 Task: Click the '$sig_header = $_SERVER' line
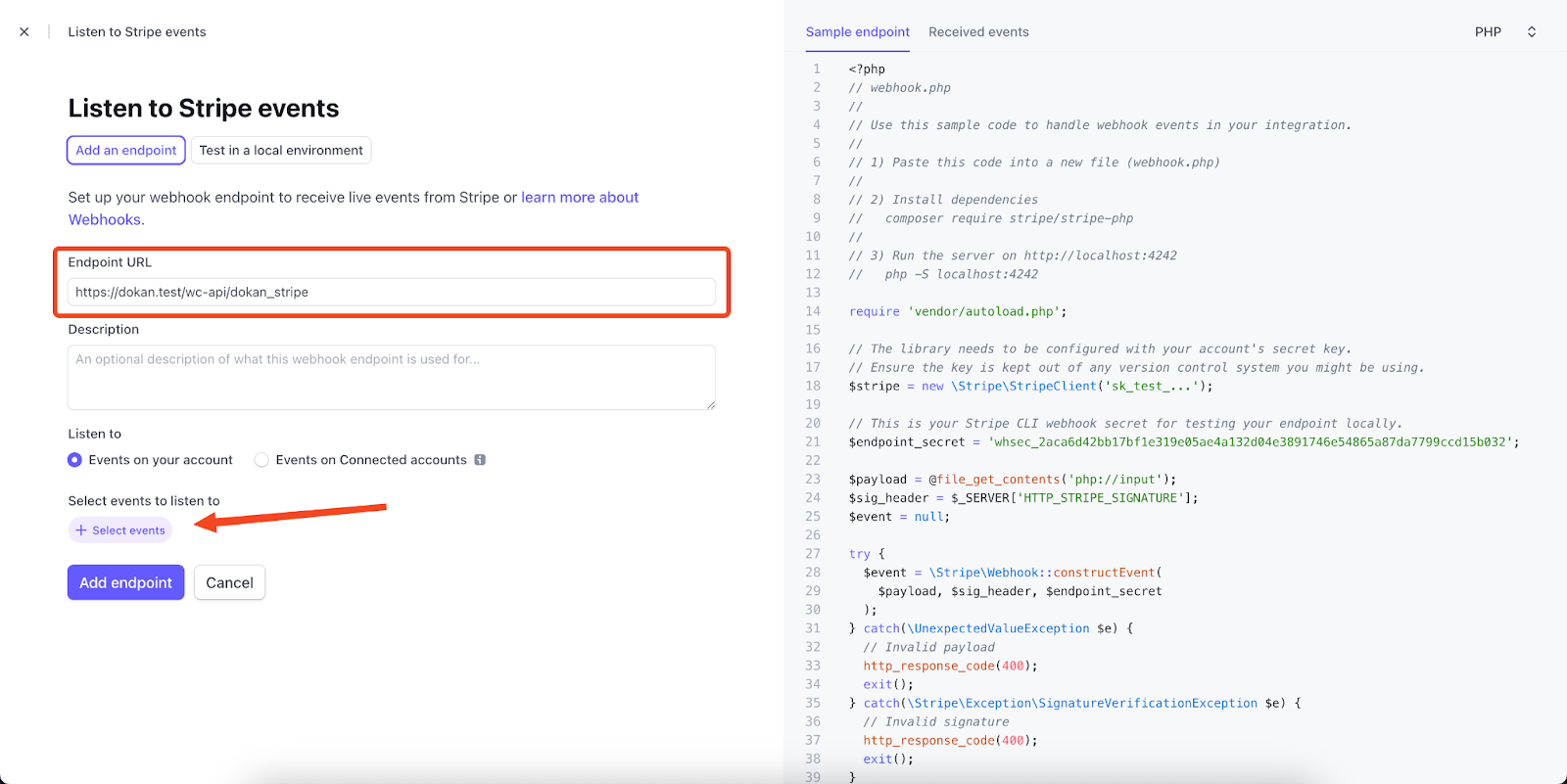coord(1023,498)
